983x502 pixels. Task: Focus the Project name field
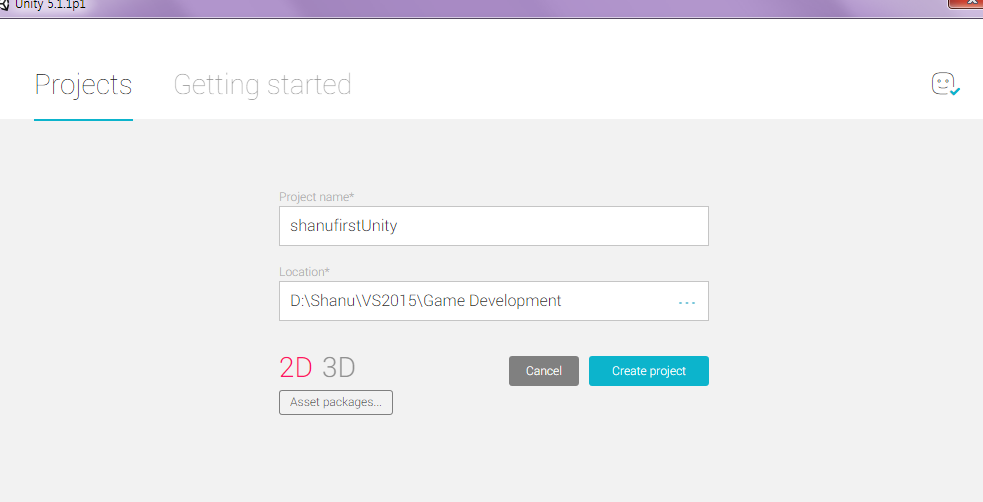pos(493,226)
